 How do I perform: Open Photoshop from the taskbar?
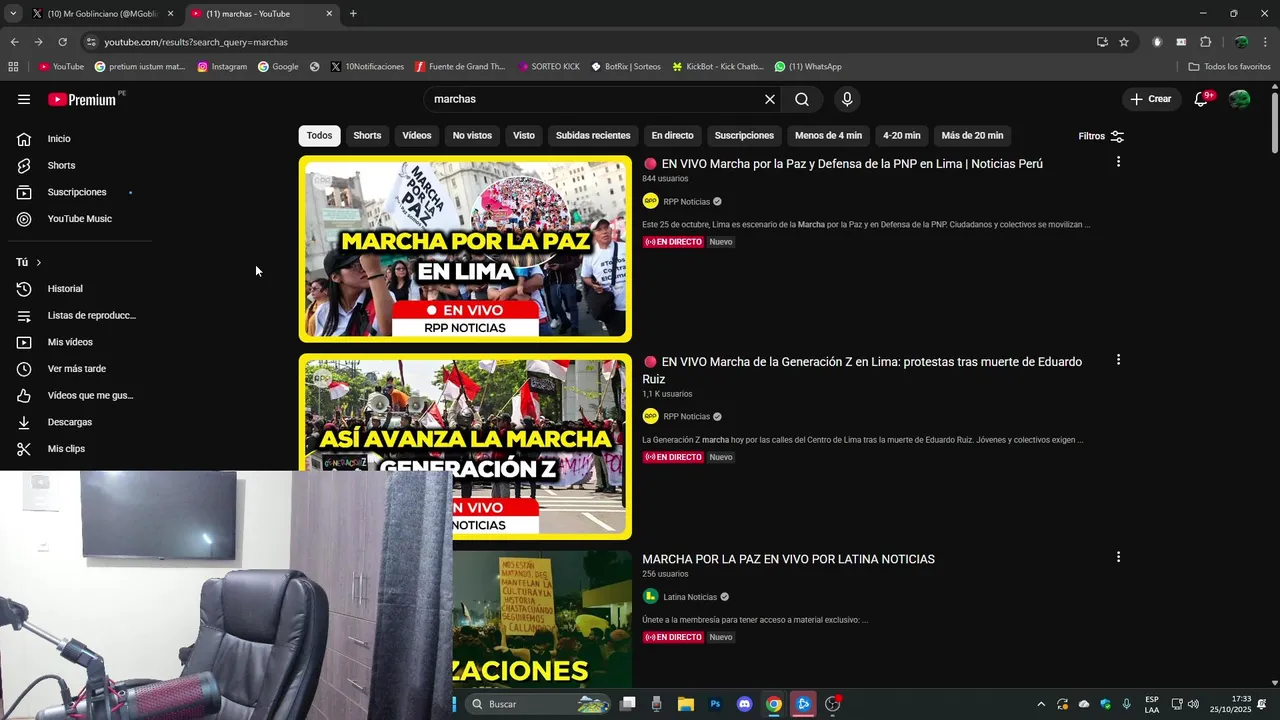click(x=715, y=704)
